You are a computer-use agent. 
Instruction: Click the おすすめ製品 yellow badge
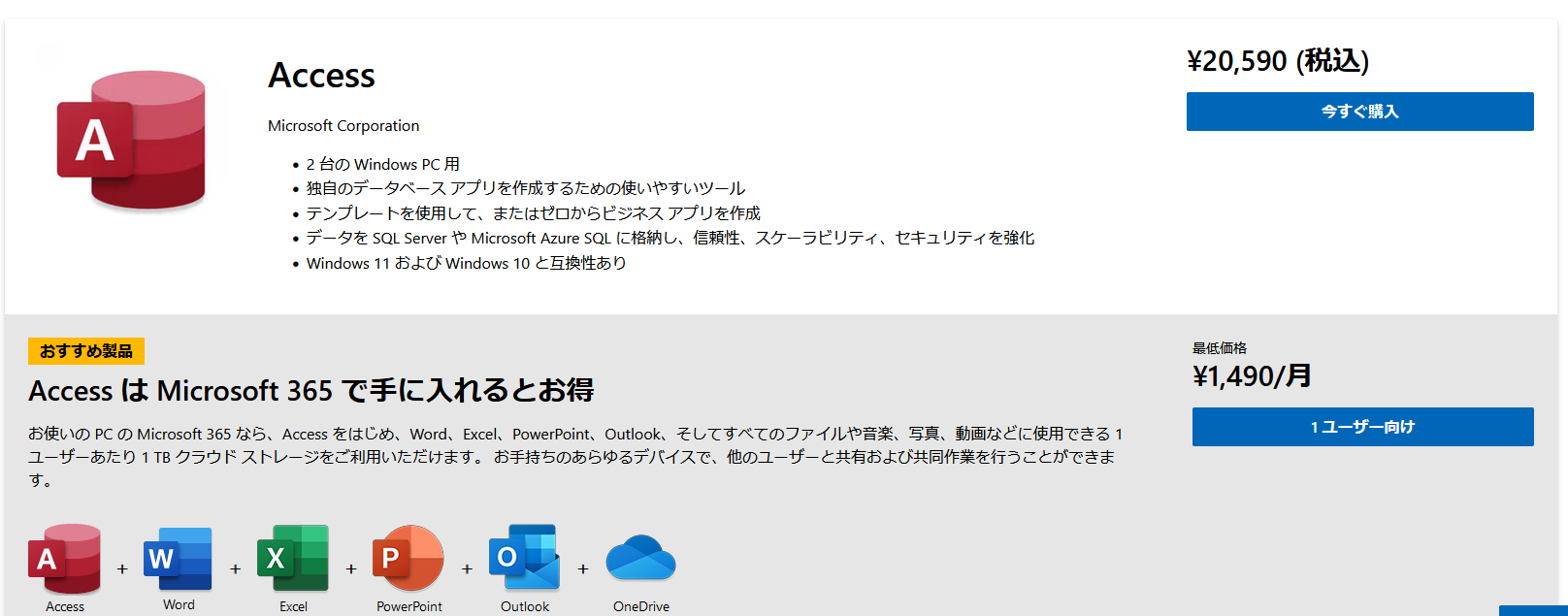[86, 351]
